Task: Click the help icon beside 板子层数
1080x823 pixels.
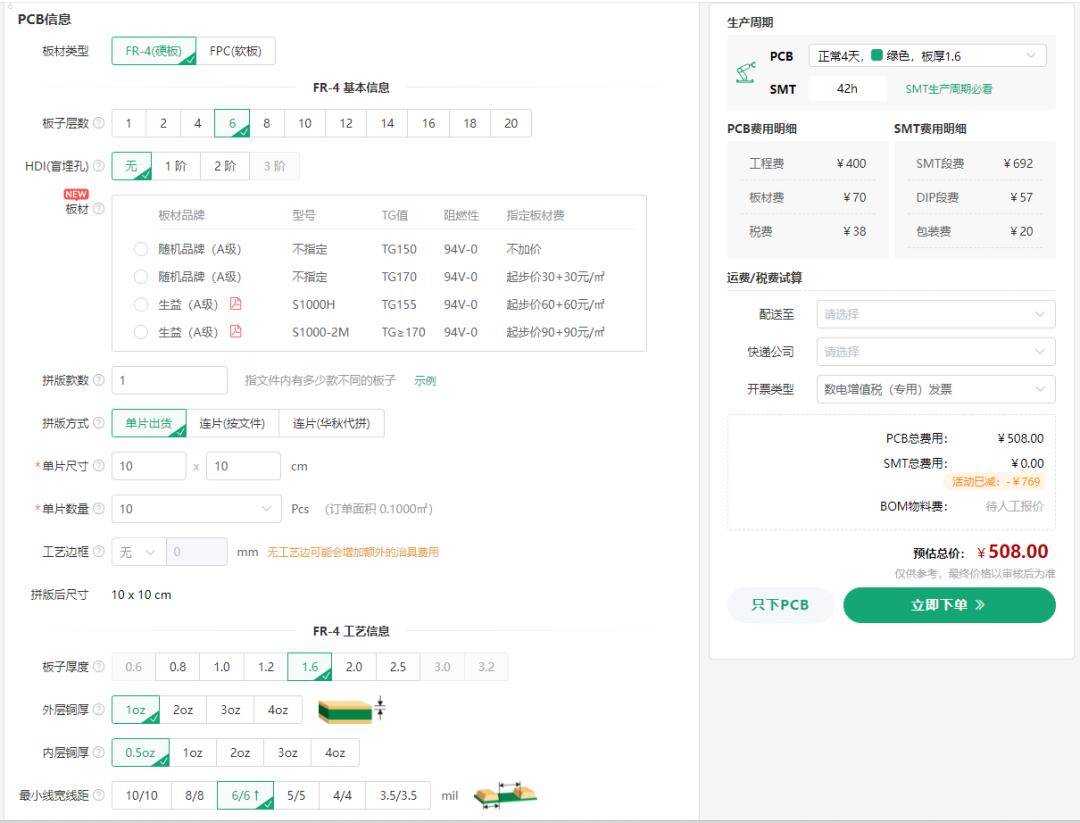Action: [98, 123]
